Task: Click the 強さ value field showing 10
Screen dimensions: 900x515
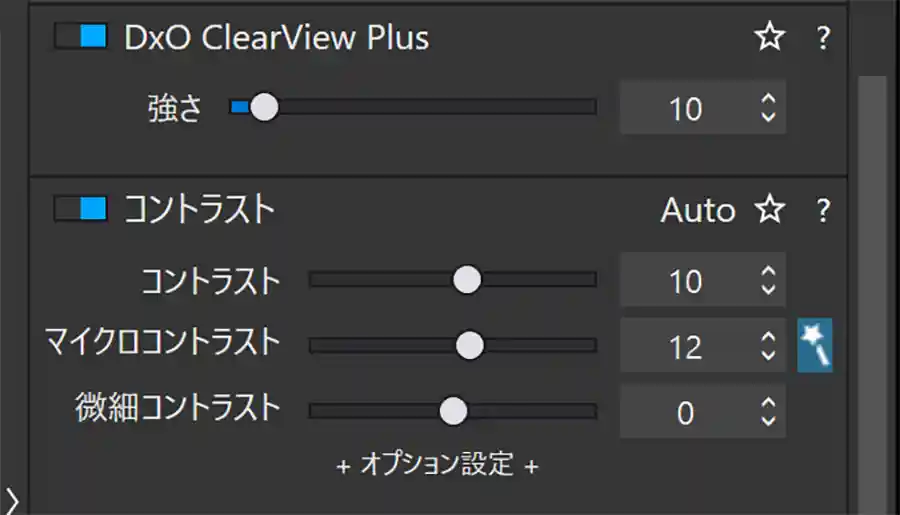Action: 686,108
